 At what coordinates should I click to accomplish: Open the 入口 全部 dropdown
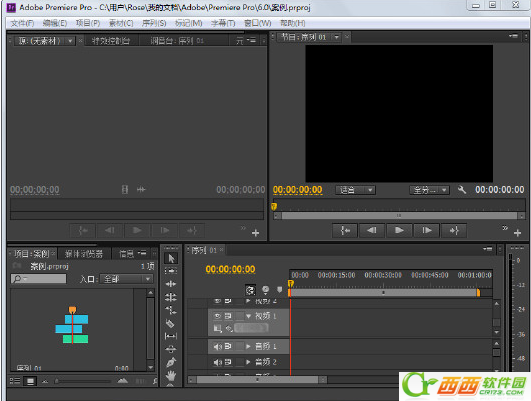point(126,279)
